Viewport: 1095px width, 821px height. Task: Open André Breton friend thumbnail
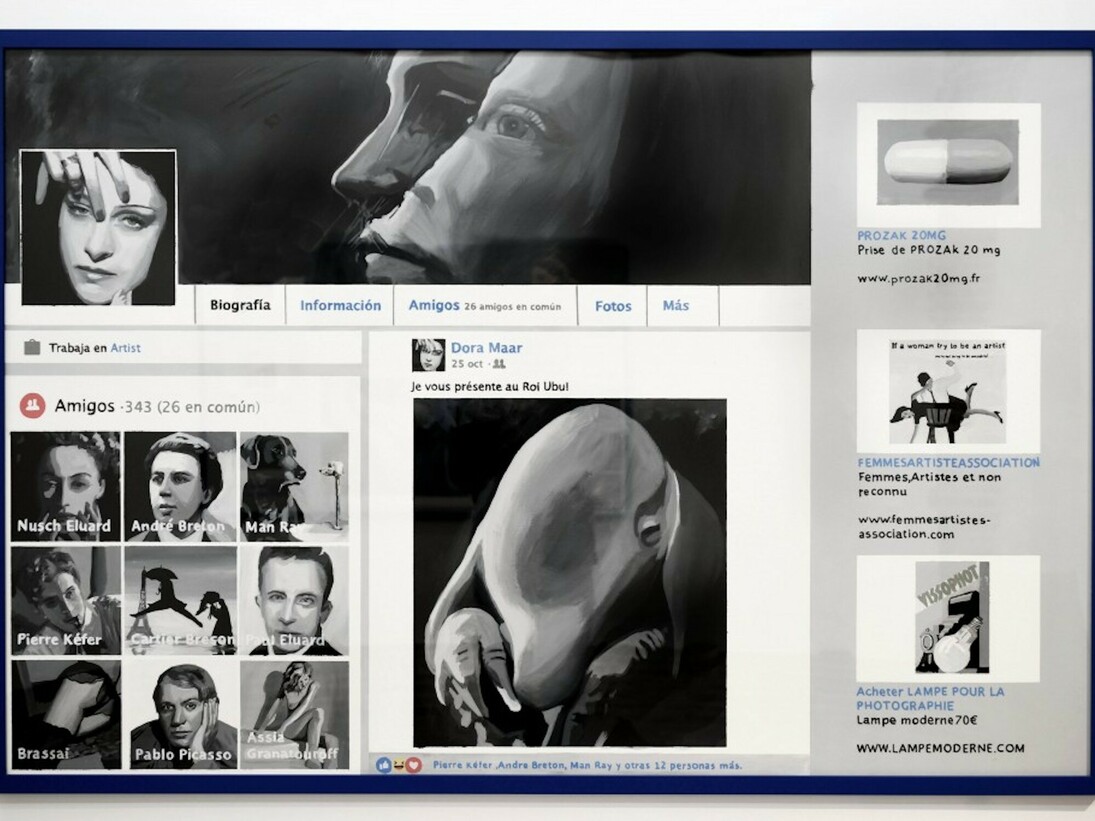[x=180, y=487]
